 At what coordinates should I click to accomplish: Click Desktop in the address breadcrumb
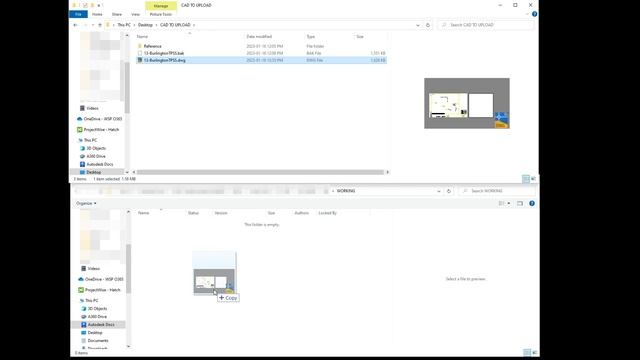click(145, 25)
